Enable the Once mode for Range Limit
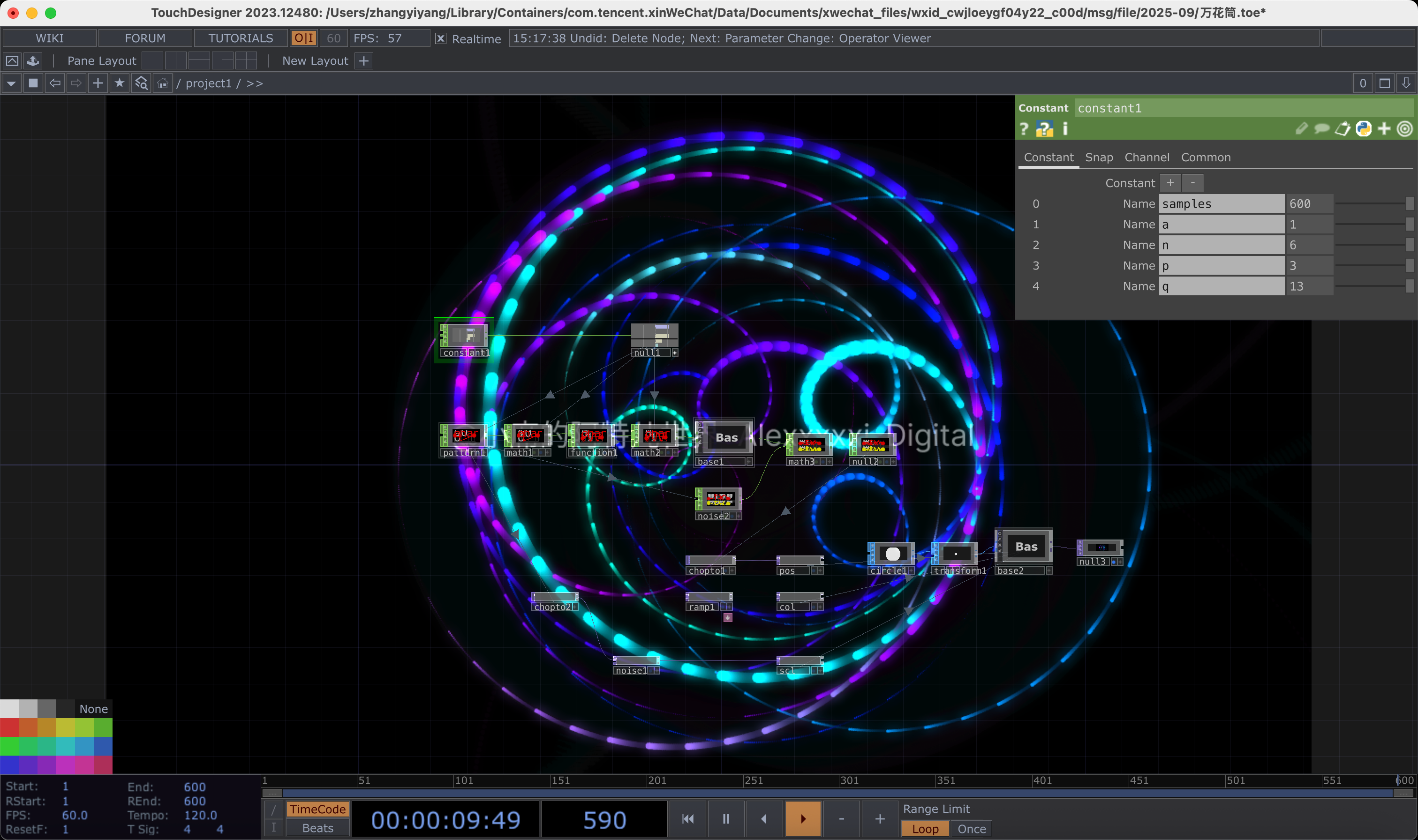The width and height of the screenshot is (1418, 840). 971,828
